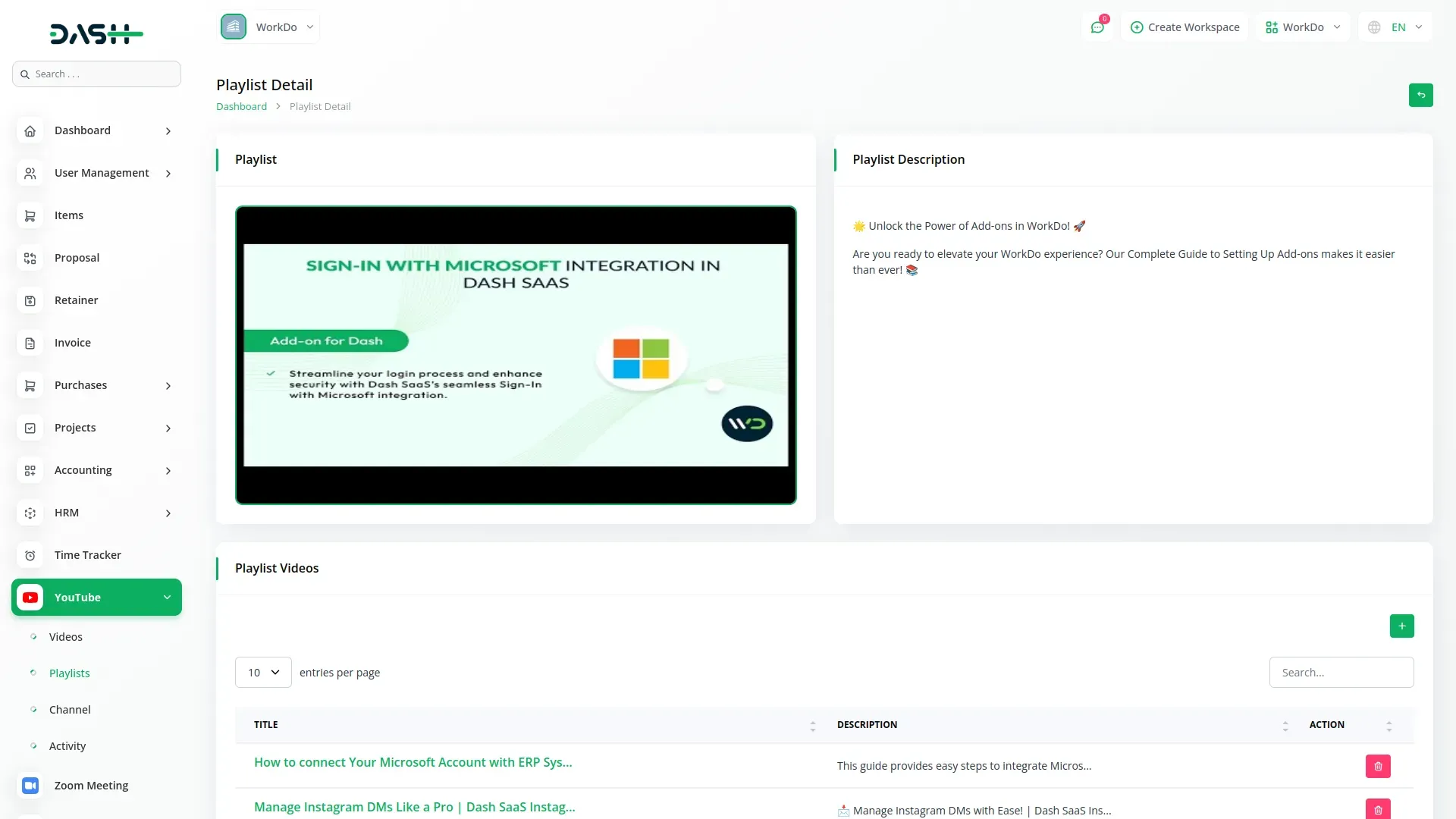Click the chat messages notification icon
The image size is (1456, 819).
[1097, 27]
